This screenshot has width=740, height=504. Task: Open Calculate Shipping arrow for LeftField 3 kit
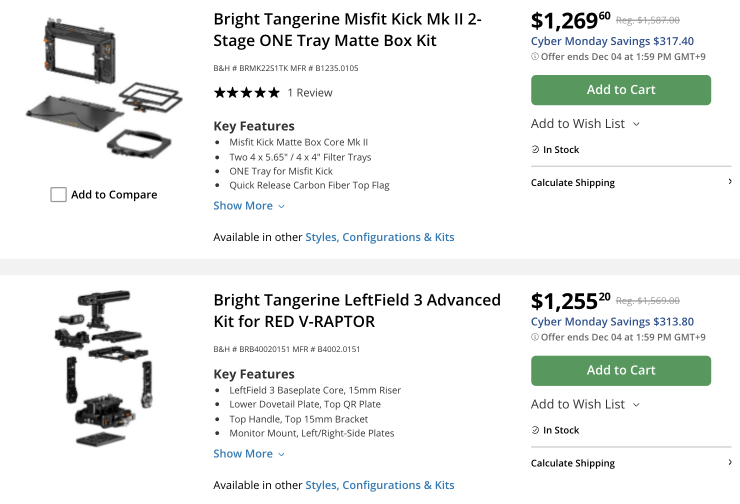(x=730, y=463)
